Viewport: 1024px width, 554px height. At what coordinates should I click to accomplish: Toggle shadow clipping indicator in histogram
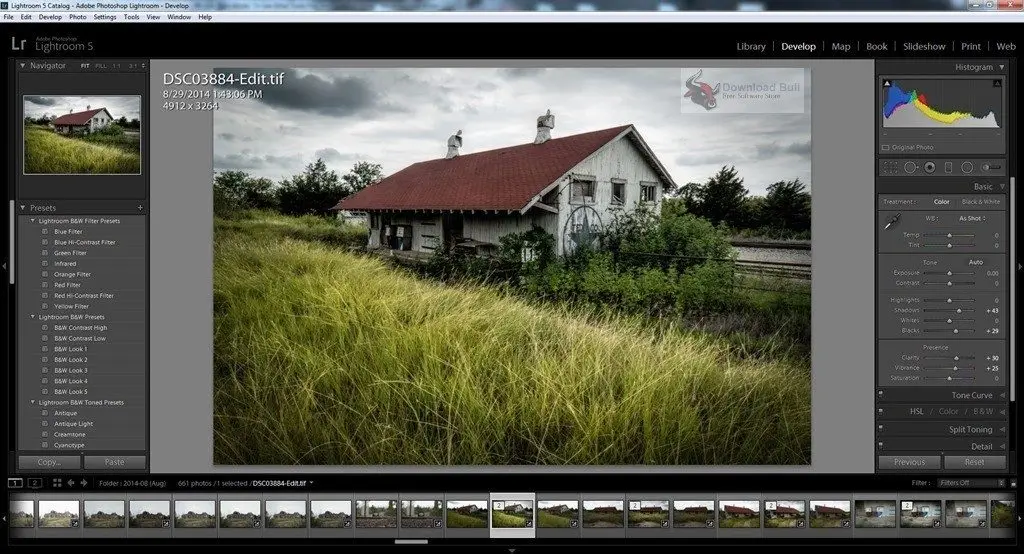(887, 83)
